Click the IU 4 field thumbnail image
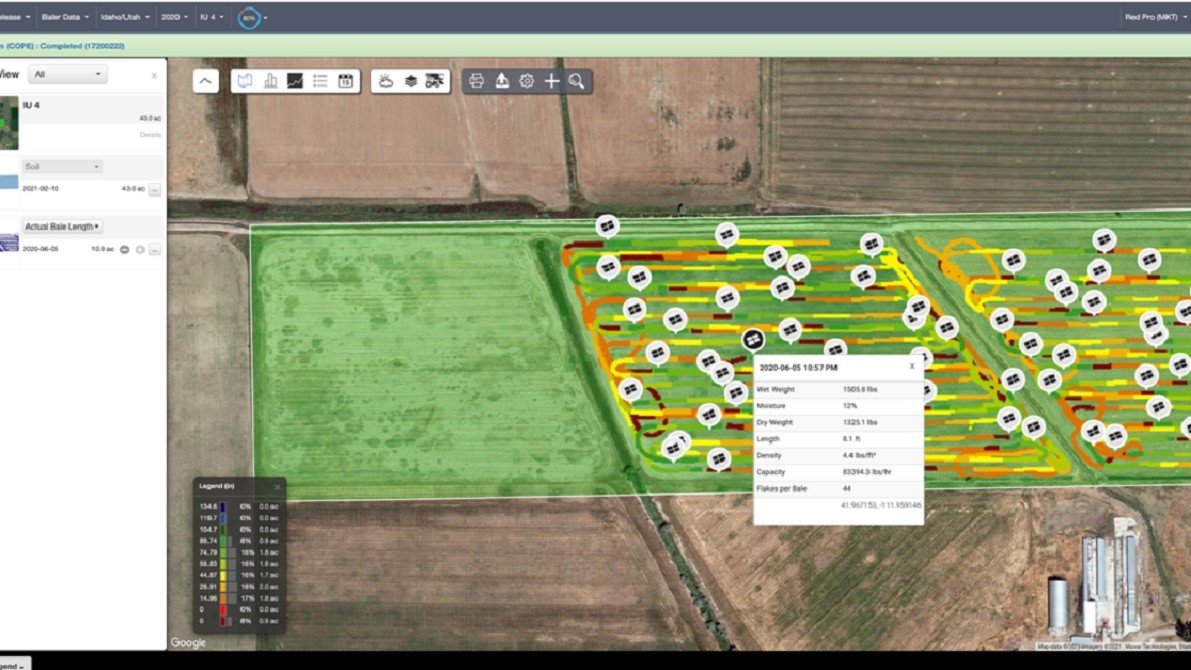 [9, 122]
